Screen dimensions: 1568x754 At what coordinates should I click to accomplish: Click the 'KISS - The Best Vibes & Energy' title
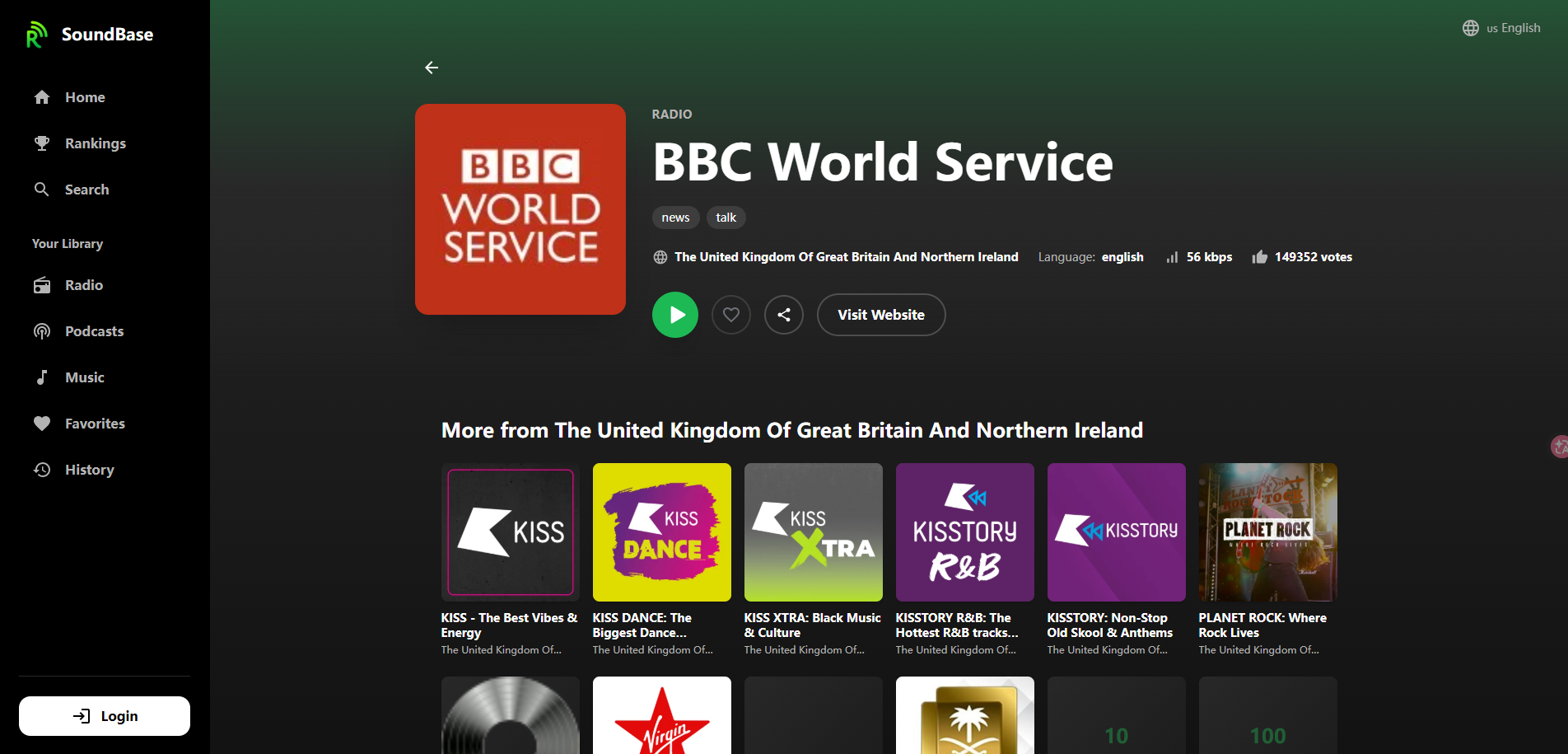(509, 625)
